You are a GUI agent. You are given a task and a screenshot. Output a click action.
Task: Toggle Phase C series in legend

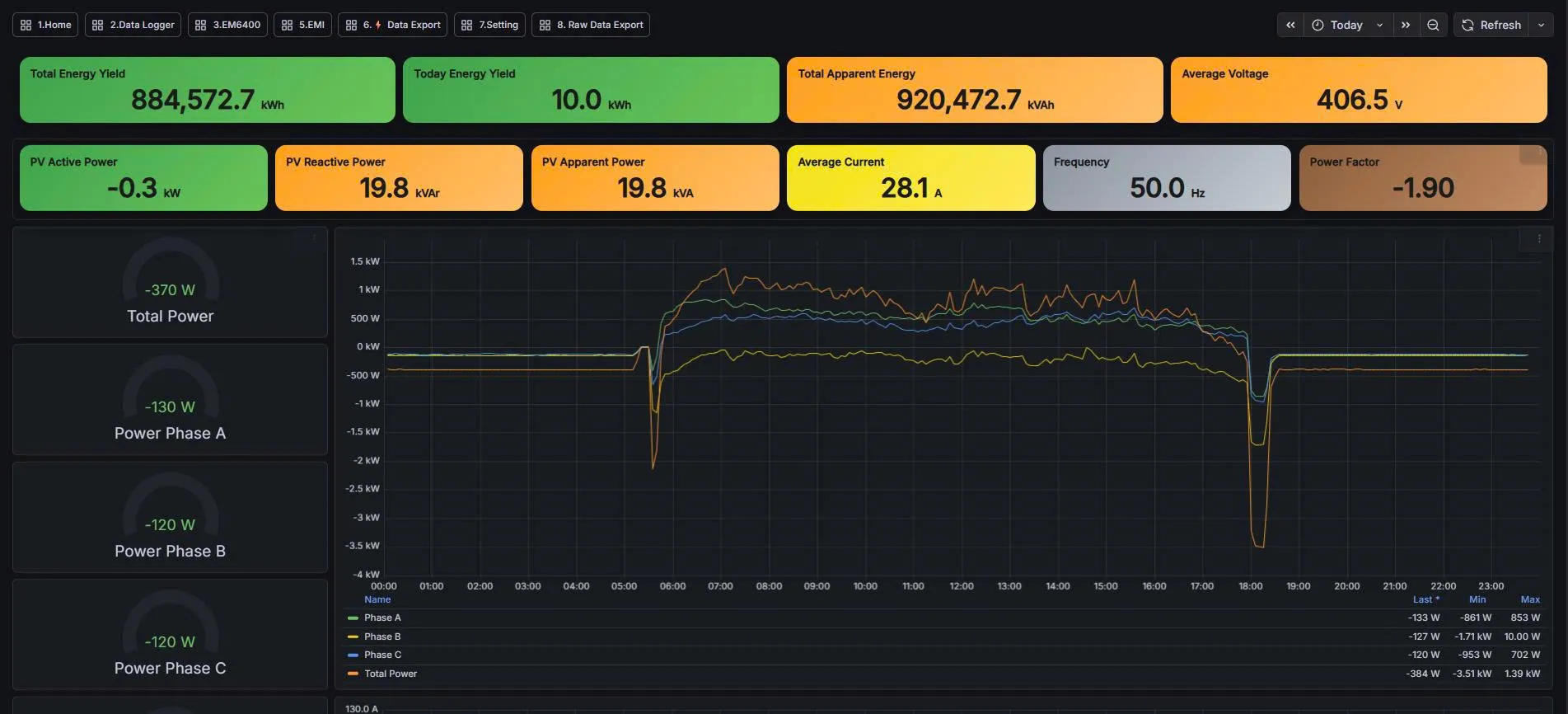coord(382,655)
